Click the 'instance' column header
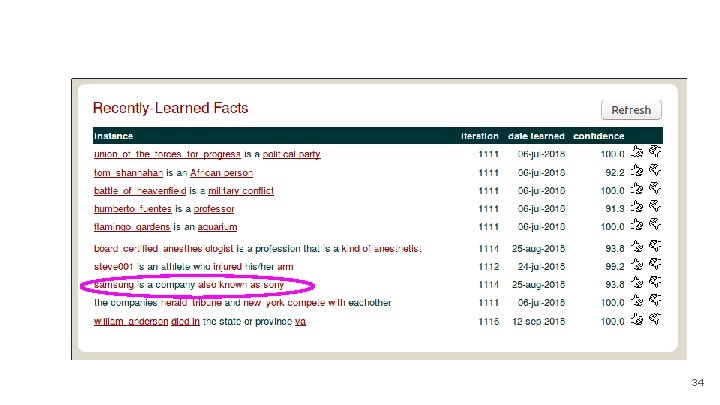Image resolution: width=720 pixels, height=405 pixels. [113, 136]
